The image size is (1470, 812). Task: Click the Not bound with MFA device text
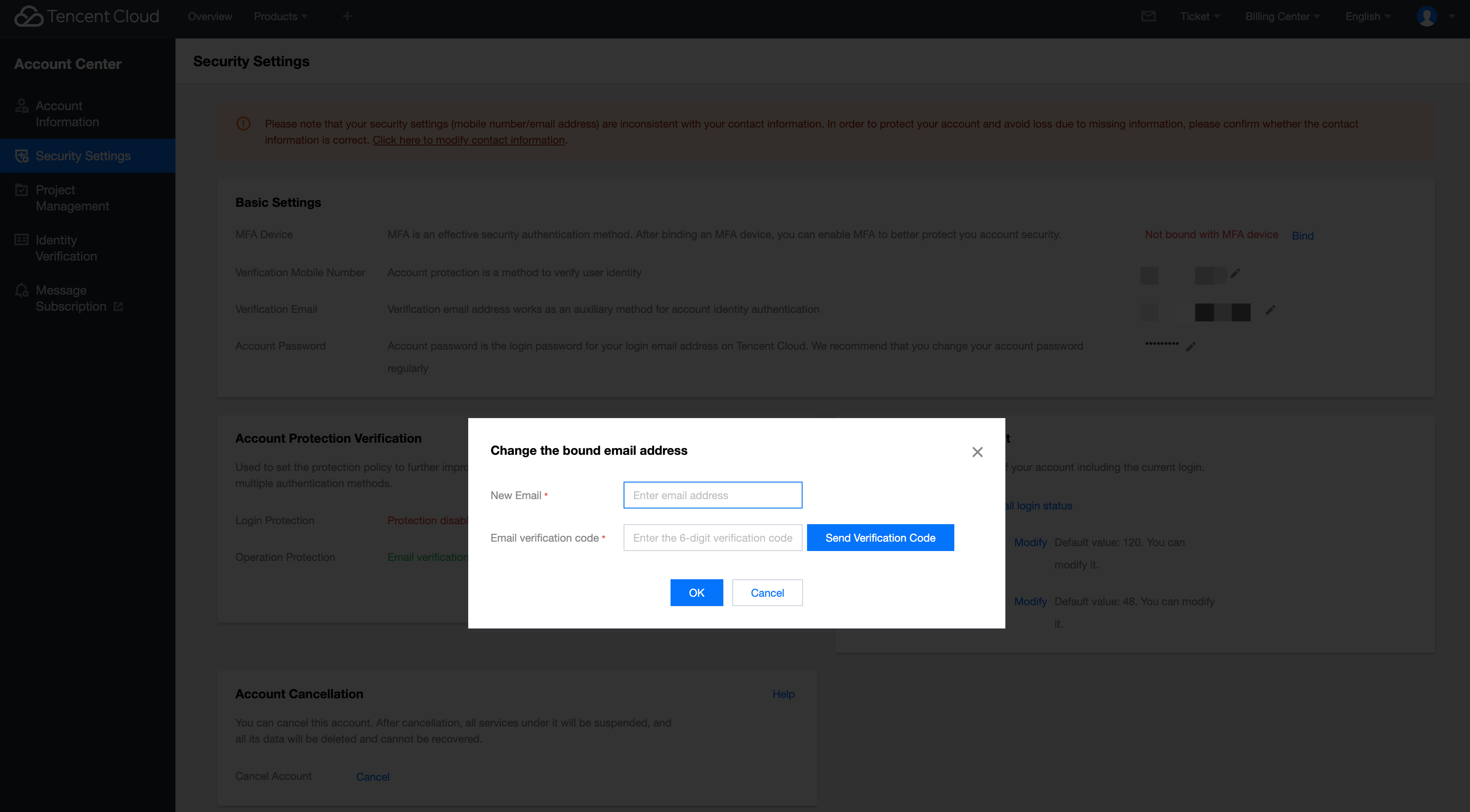point(1211,235)
